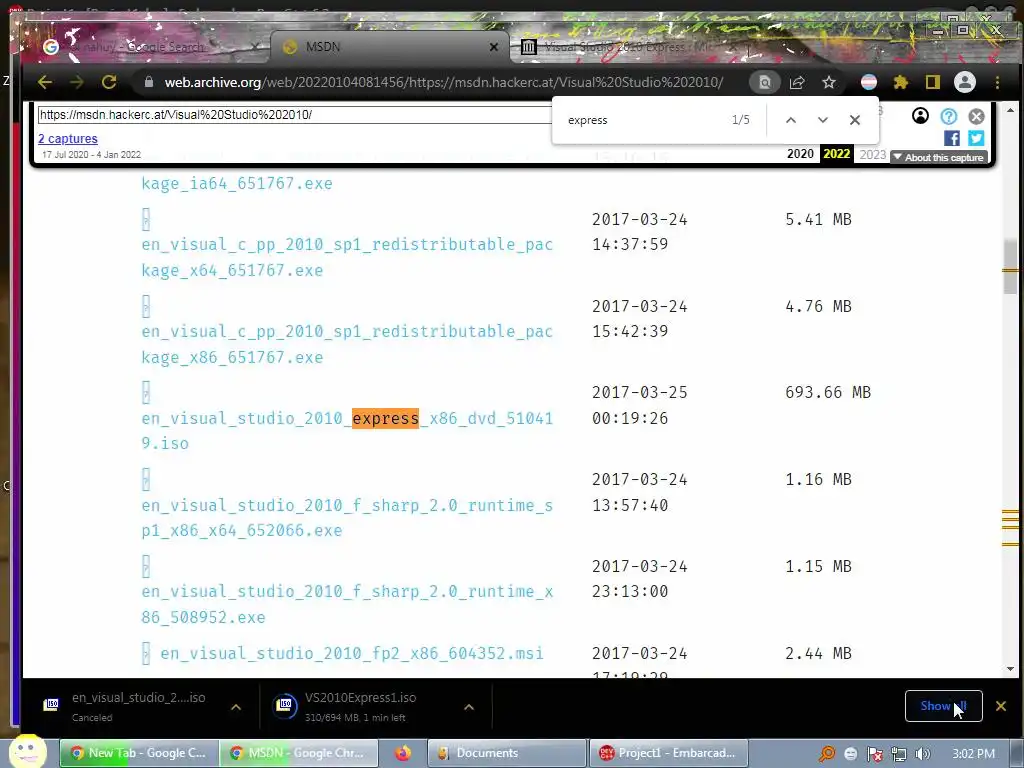
Task: Click the scroll-up arrow of the page scrollbar
Action: 1010,110
